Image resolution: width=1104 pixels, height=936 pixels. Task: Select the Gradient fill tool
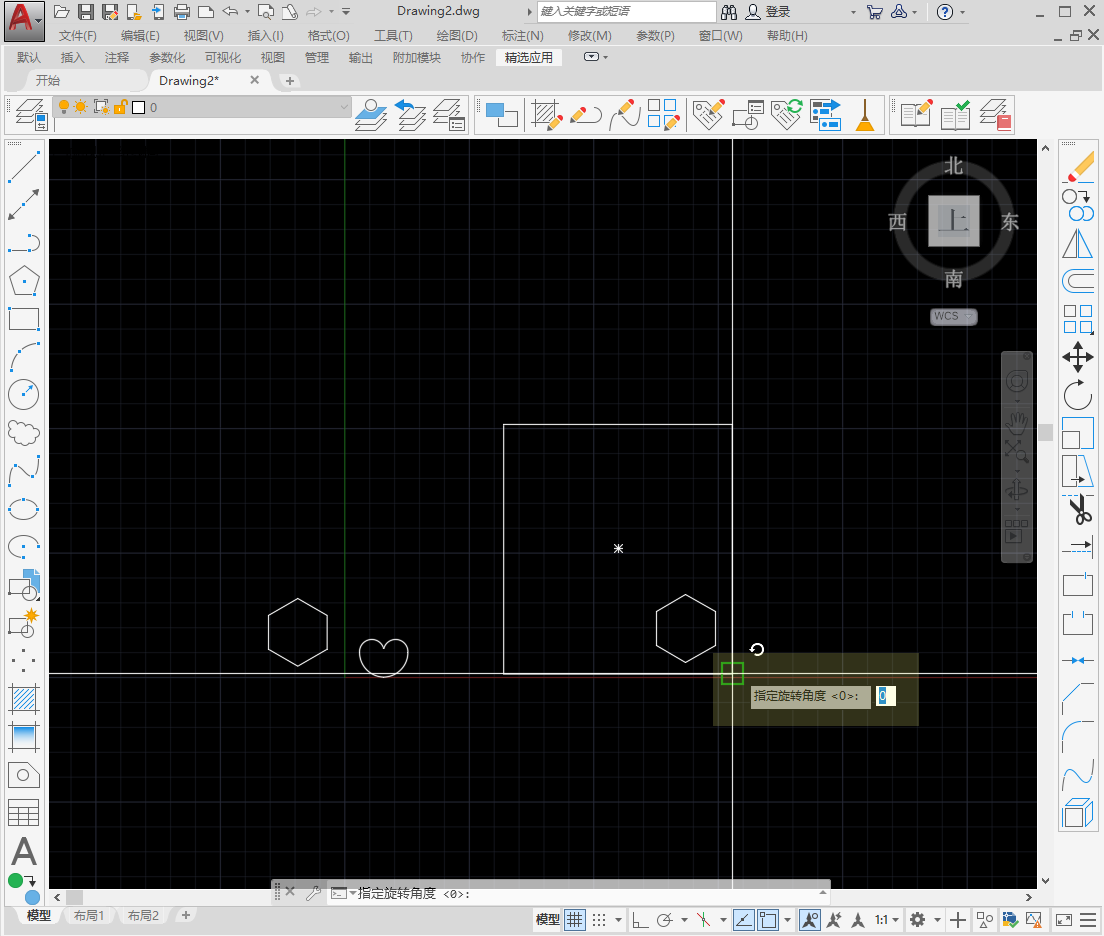(x=23, y=737)
